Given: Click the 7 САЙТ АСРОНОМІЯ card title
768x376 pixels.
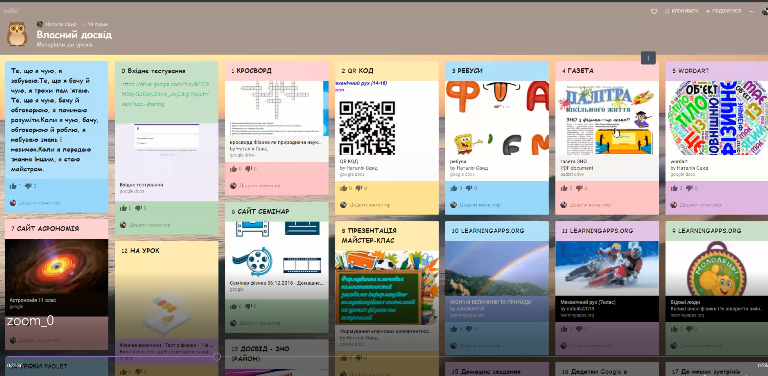Looking at the screenshot, I should (45, 229).
